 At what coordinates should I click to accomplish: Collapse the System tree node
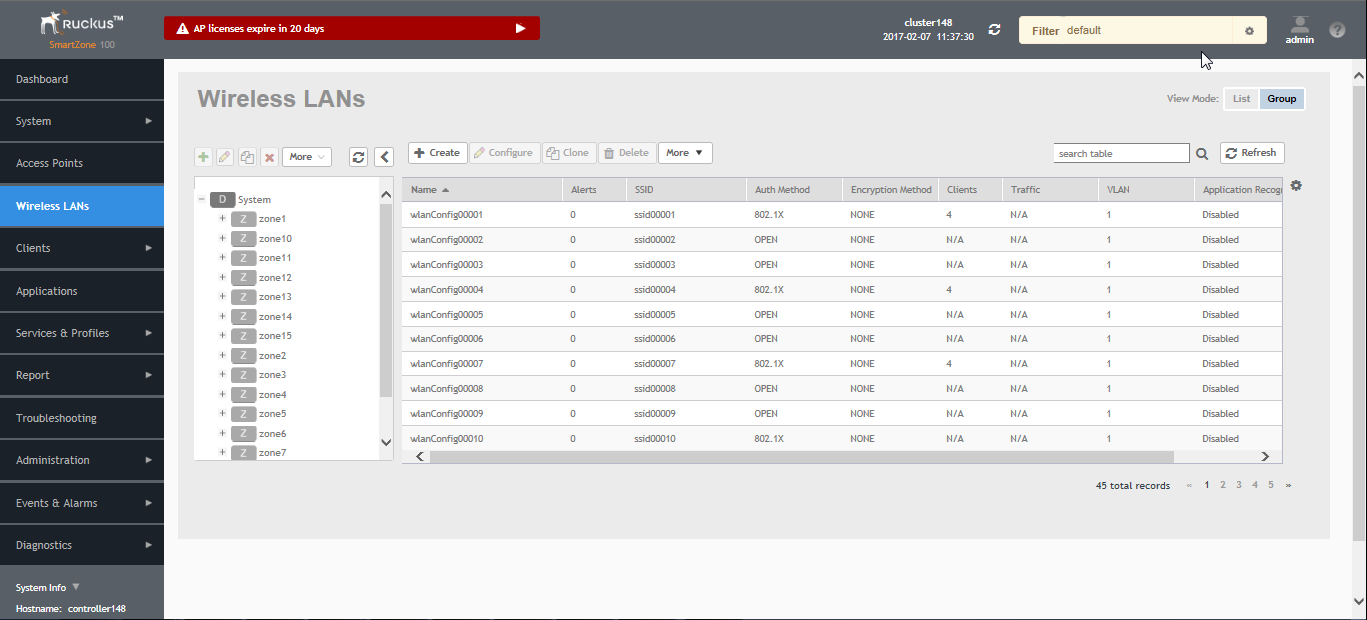[x=202, y=199]
